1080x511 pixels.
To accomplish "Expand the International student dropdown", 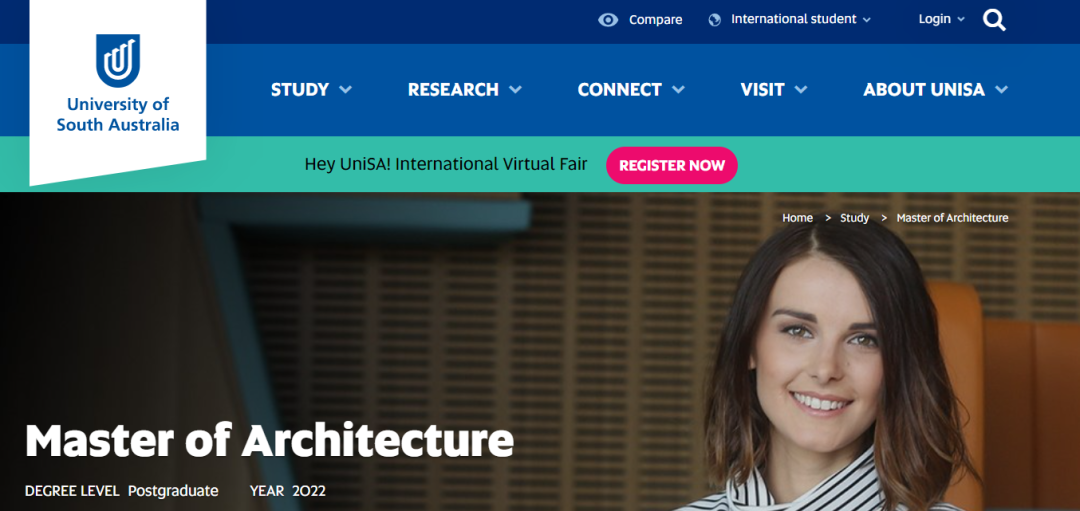I will pyautogui.click(x=800, y=19).
